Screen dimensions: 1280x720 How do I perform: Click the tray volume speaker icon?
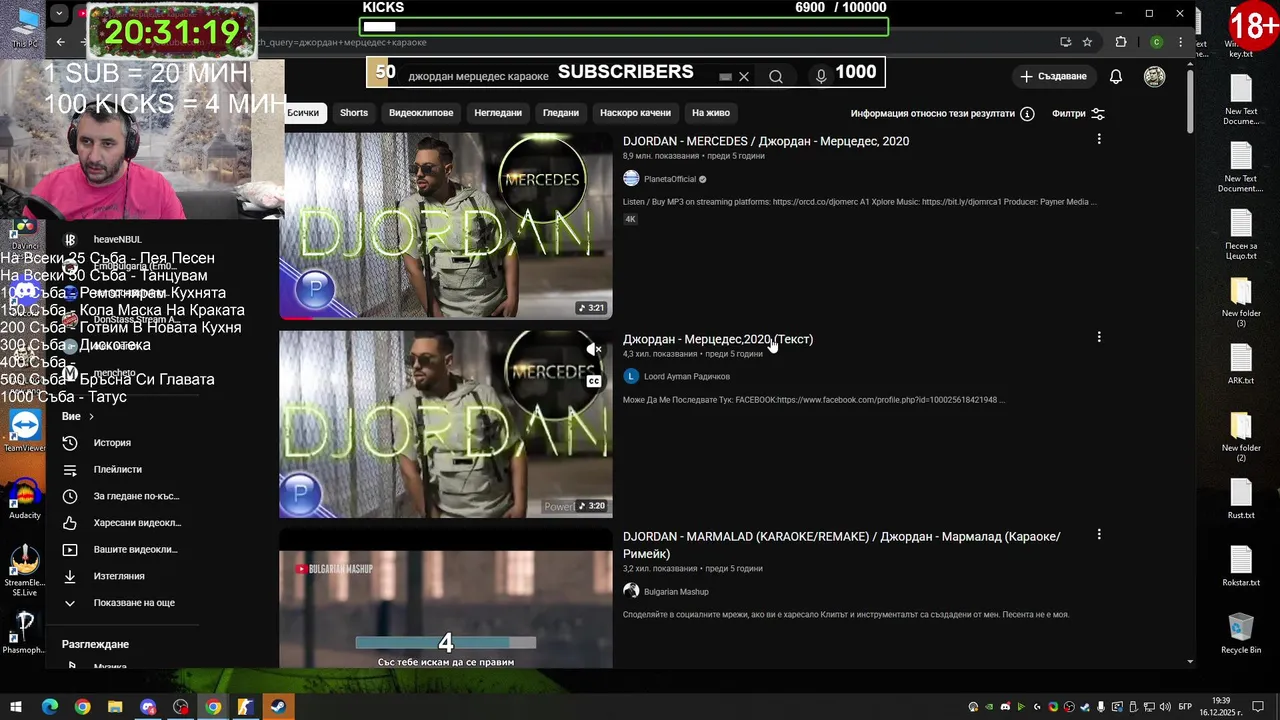[1165, 707]
